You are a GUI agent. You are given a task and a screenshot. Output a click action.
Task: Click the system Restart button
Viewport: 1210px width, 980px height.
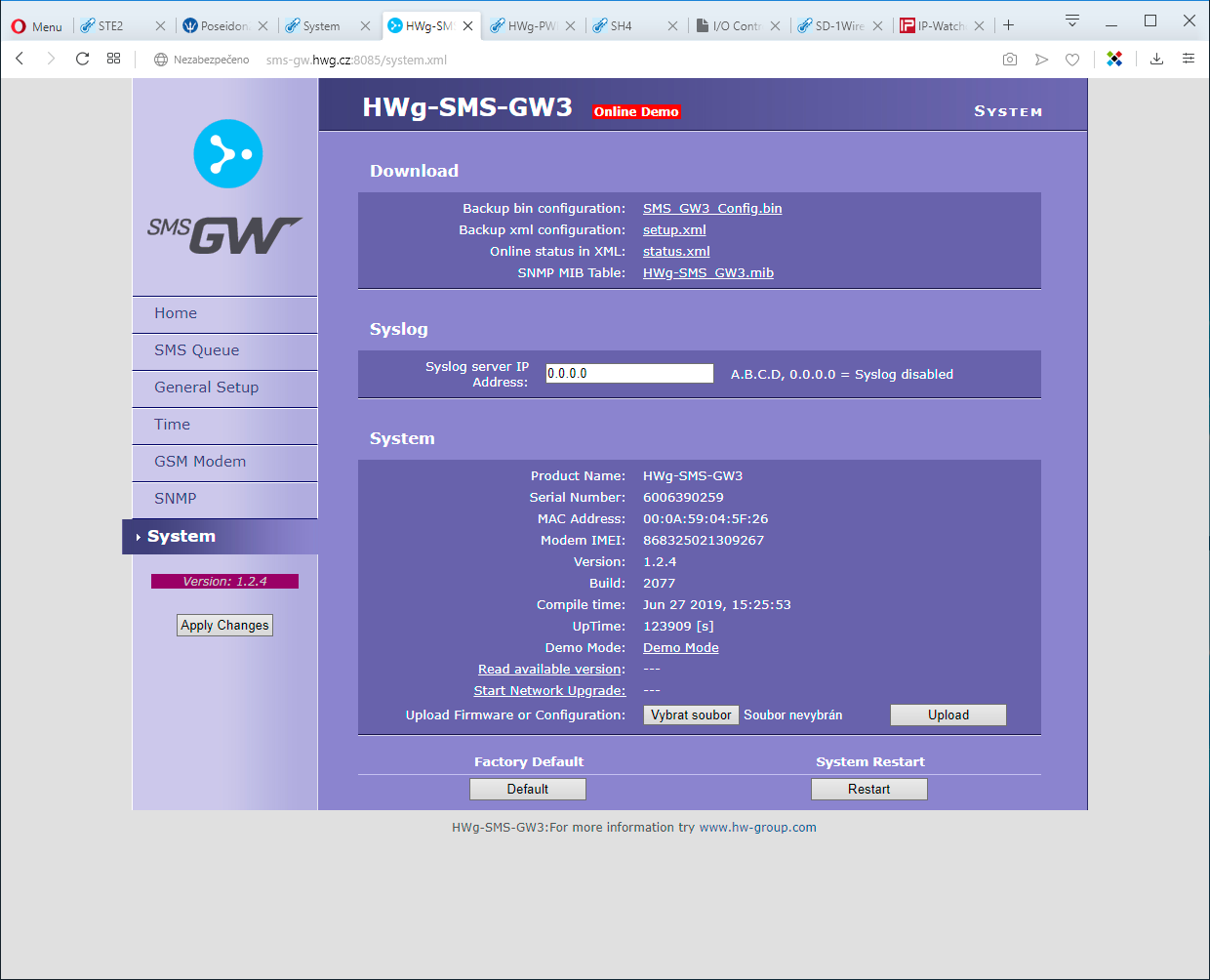click(x=869, y=790)
